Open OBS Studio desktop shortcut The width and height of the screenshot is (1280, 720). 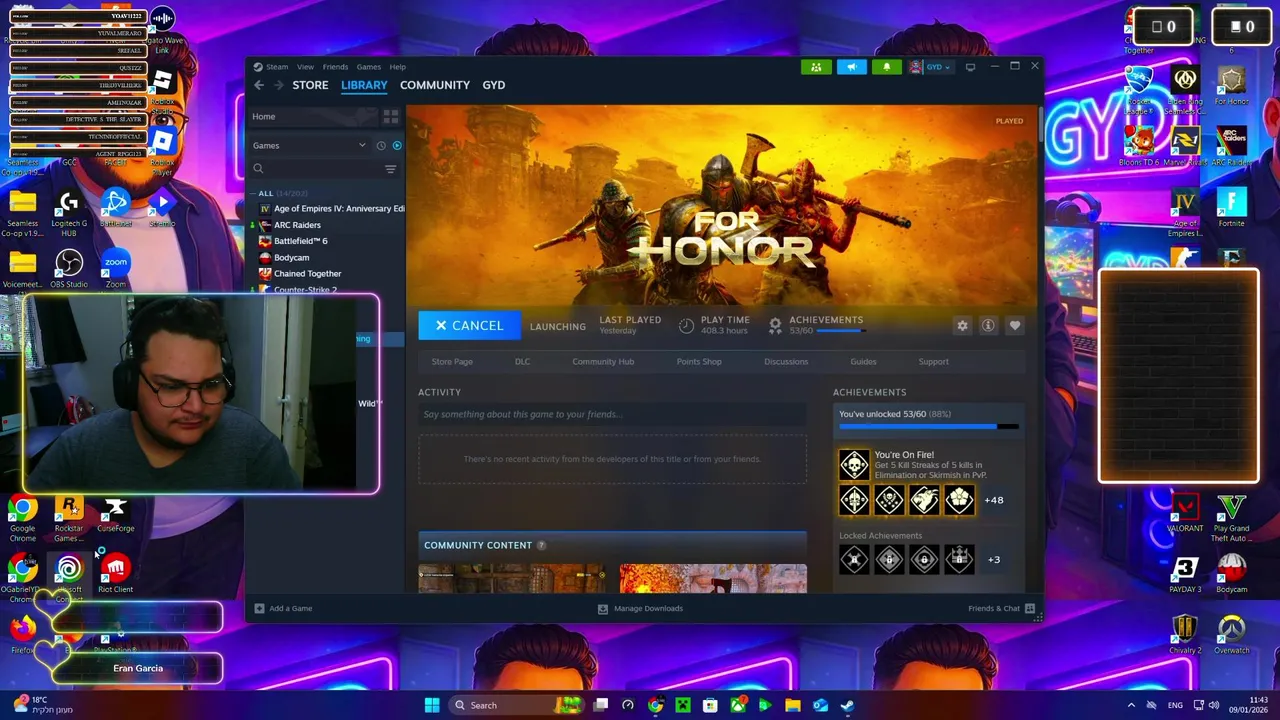[x=69, y=270]
